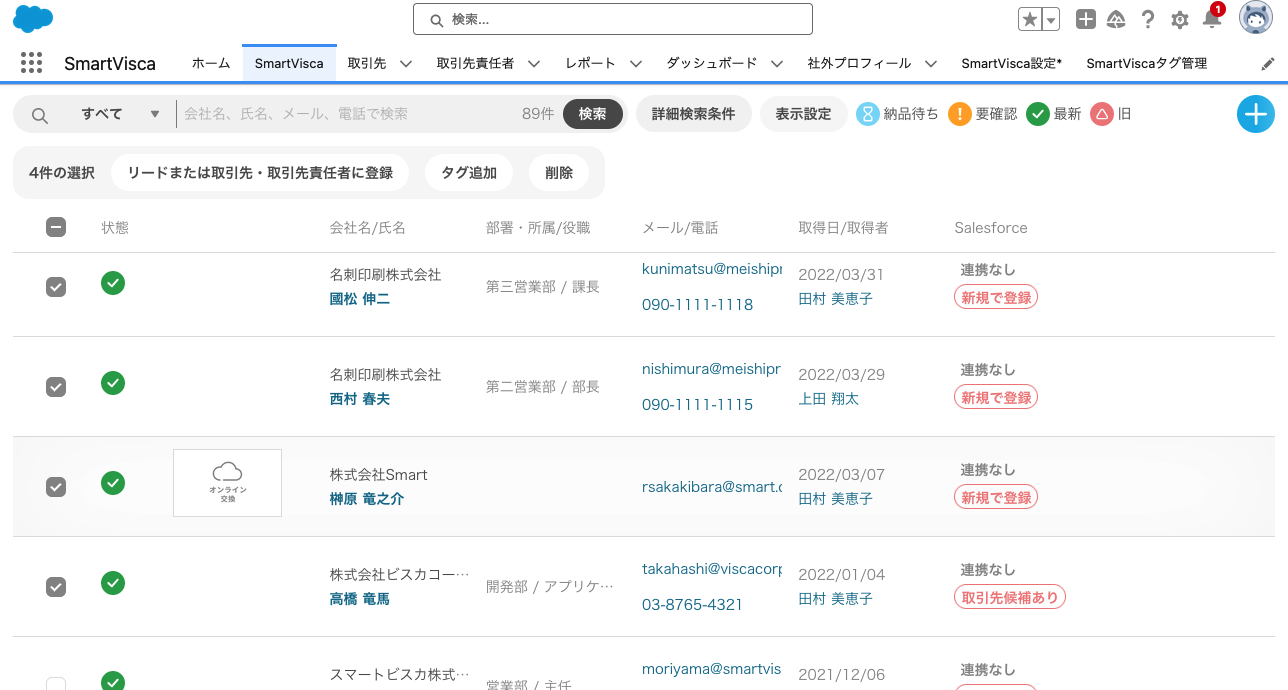Open the オンライン交換 card thumbnail

point(227,483)
